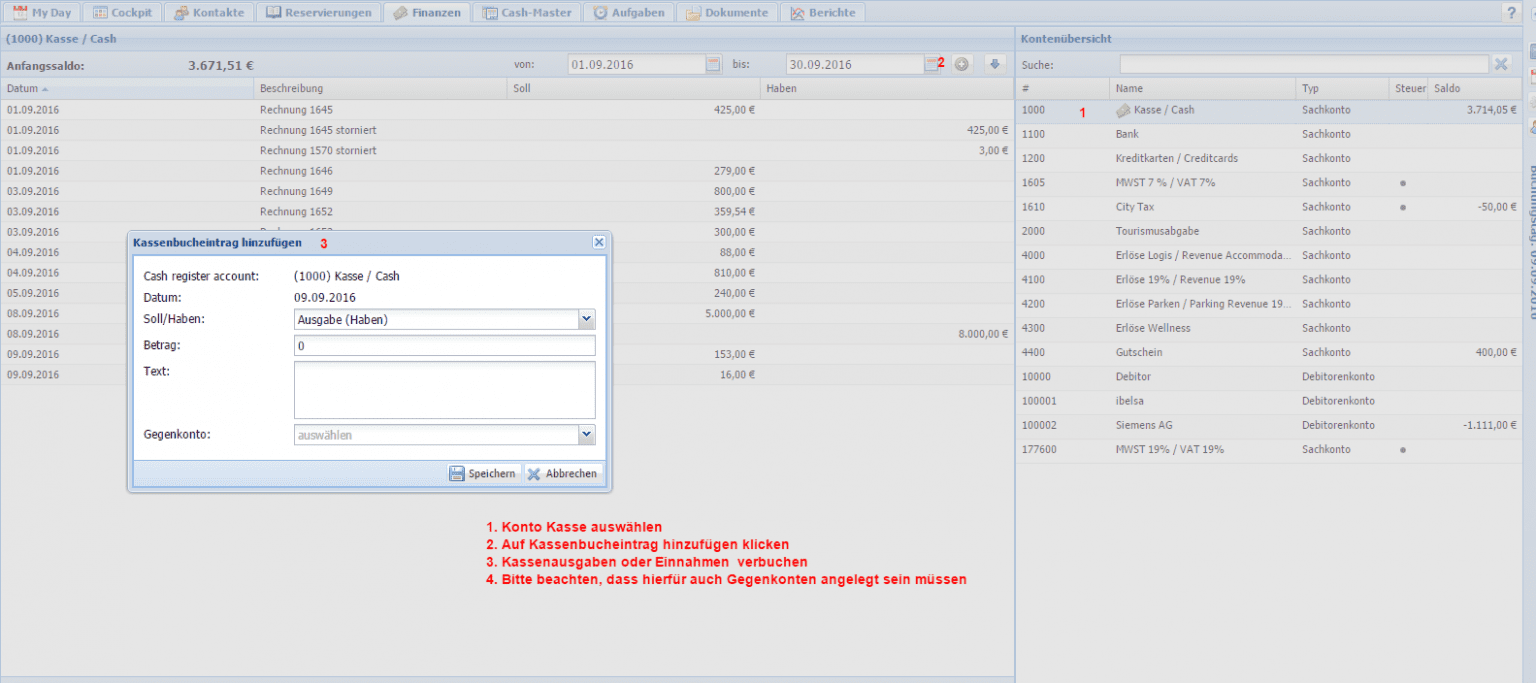The height and width of the screenshot is (683, 1536).
Task: Go to the Berichte tab
Action: pyautogui.click(x=822, y=13)
